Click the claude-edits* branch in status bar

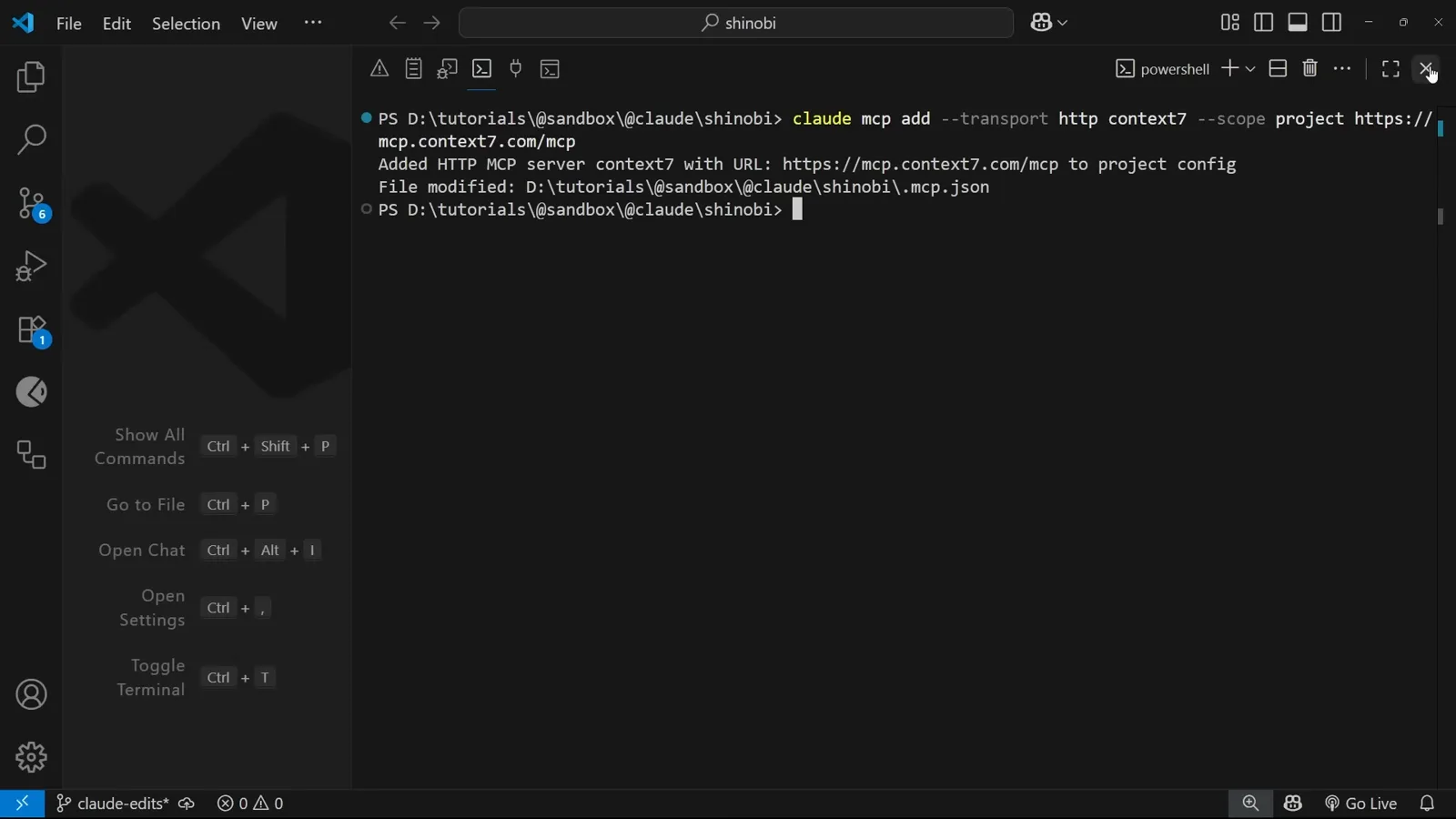[113, 804]
